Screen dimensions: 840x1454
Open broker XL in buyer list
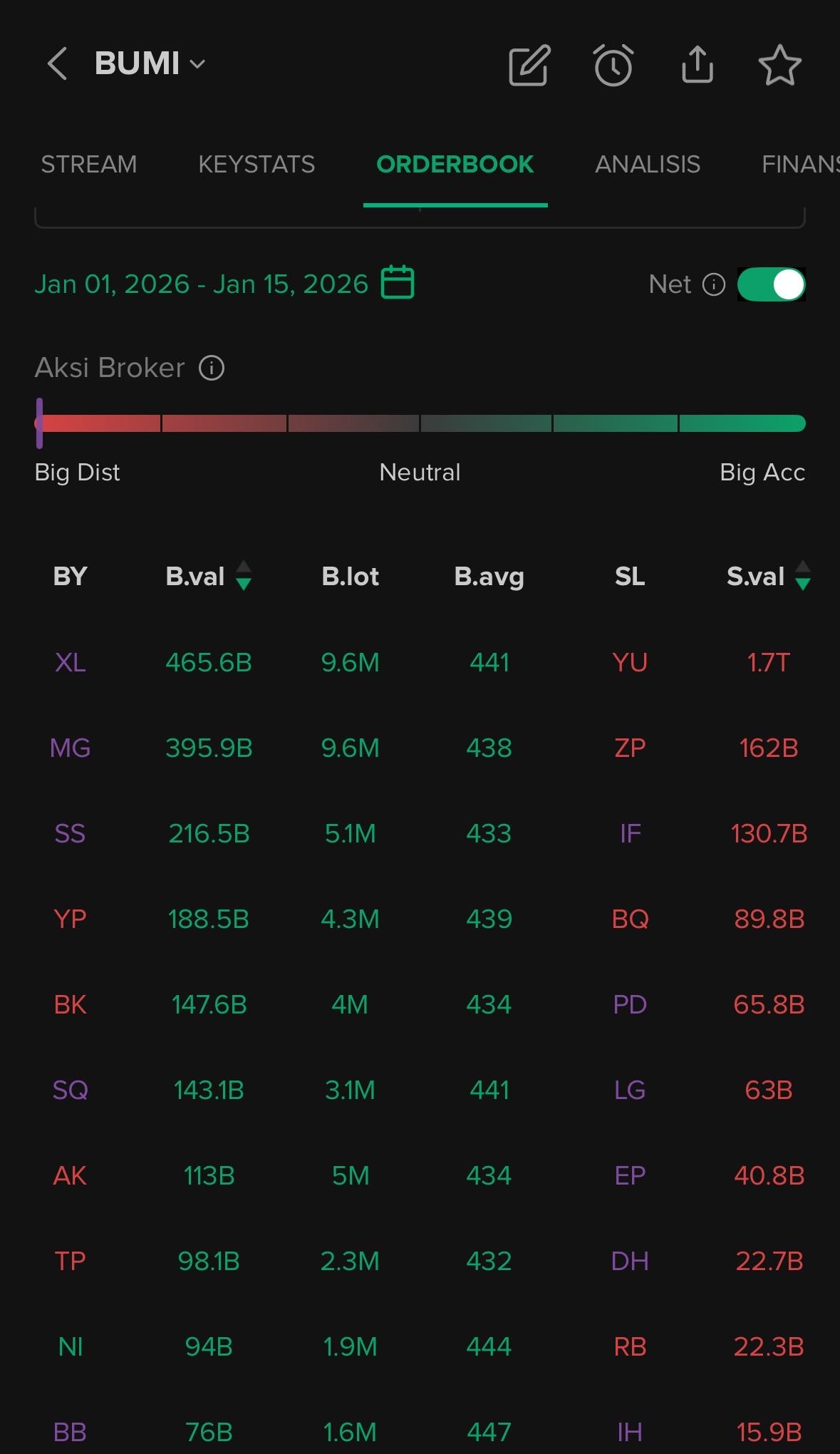coord(70,663)
